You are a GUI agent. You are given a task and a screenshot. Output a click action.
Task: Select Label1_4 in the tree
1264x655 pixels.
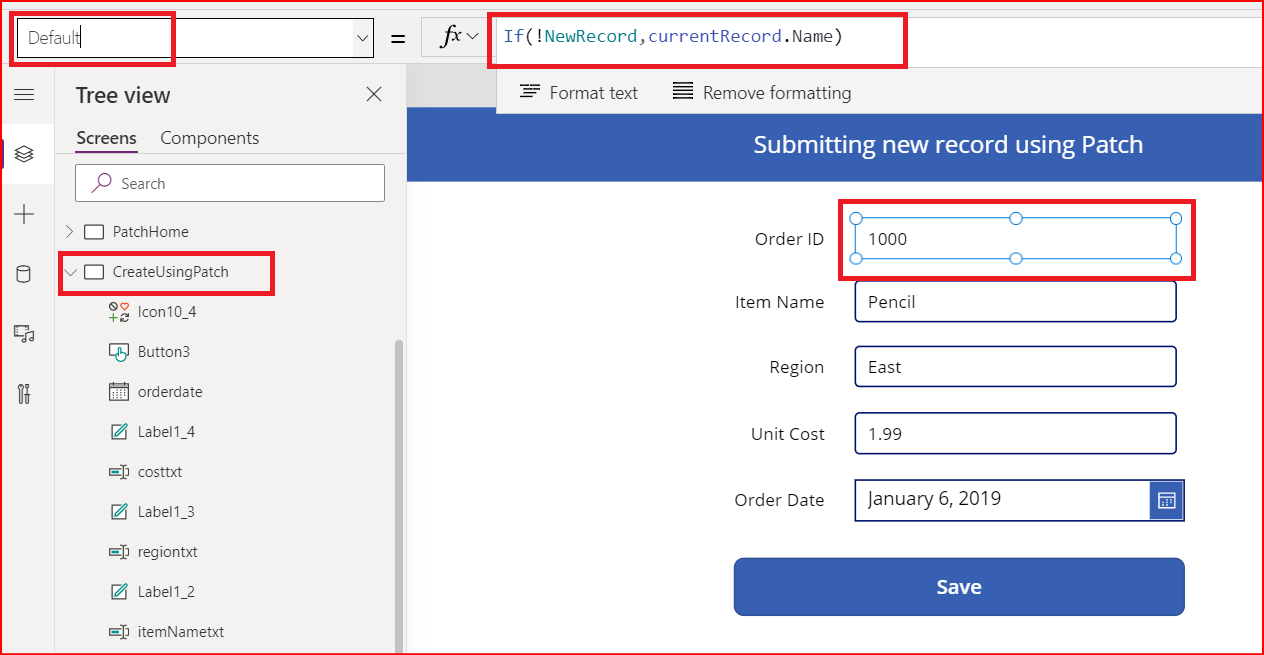click(166, 432)
